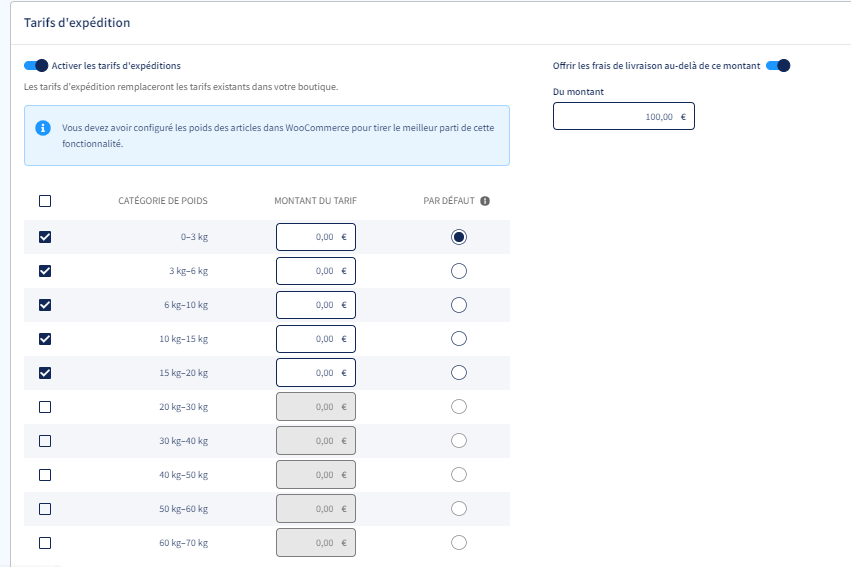Uncheck the 15 kg–20 kg weight category

click(45, 373)
